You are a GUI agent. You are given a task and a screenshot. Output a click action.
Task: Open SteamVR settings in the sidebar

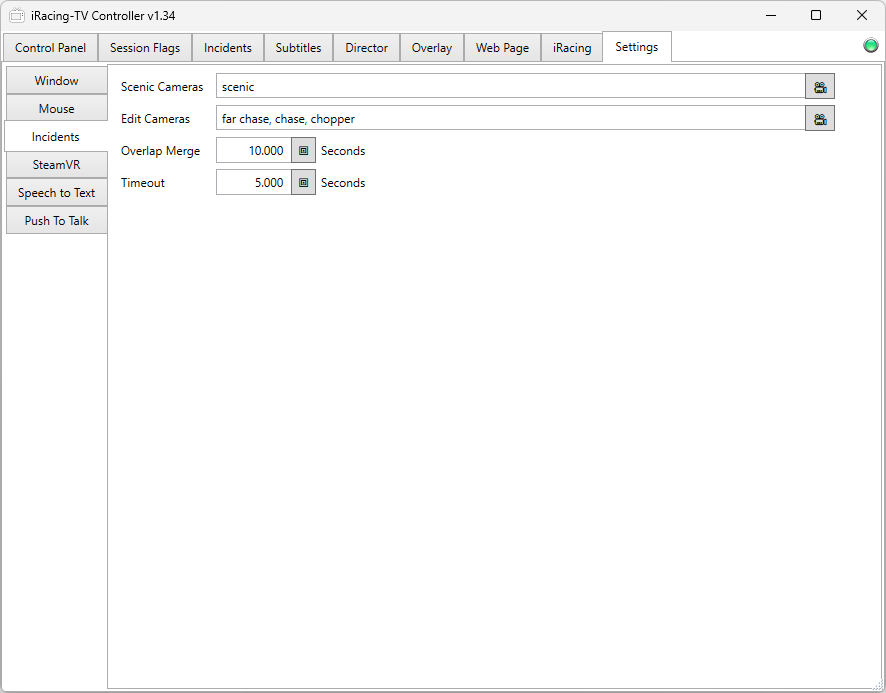pyautogui.click(x=57, y=164)
